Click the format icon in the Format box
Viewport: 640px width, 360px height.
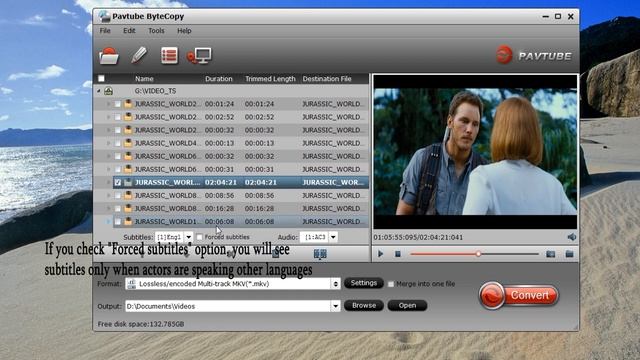pos(131,284)
